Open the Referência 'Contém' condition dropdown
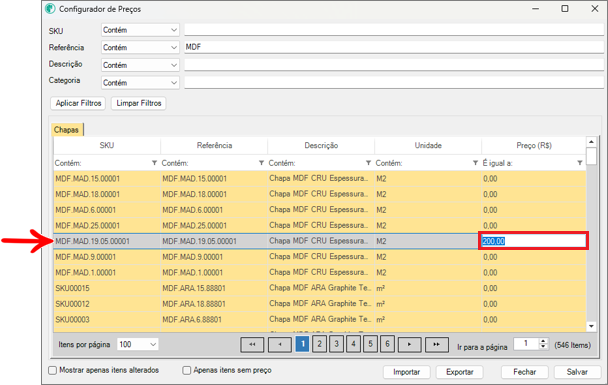The image size is (608, 385). coord(140,47)
